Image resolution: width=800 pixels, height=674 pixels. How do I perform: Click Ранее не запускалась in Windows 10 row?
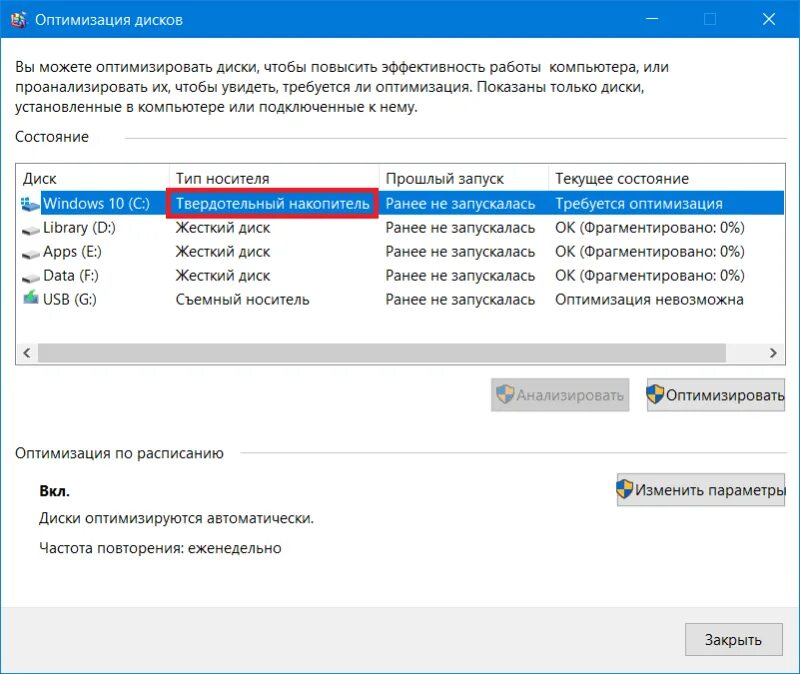pos(460,204)
